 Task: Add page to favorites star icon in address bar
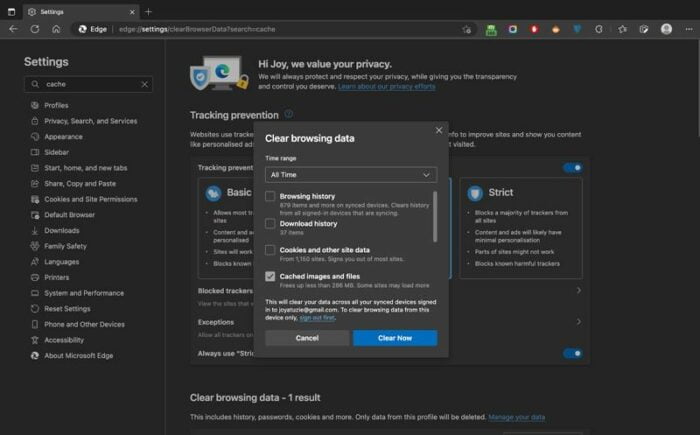(x=467, y=29)
